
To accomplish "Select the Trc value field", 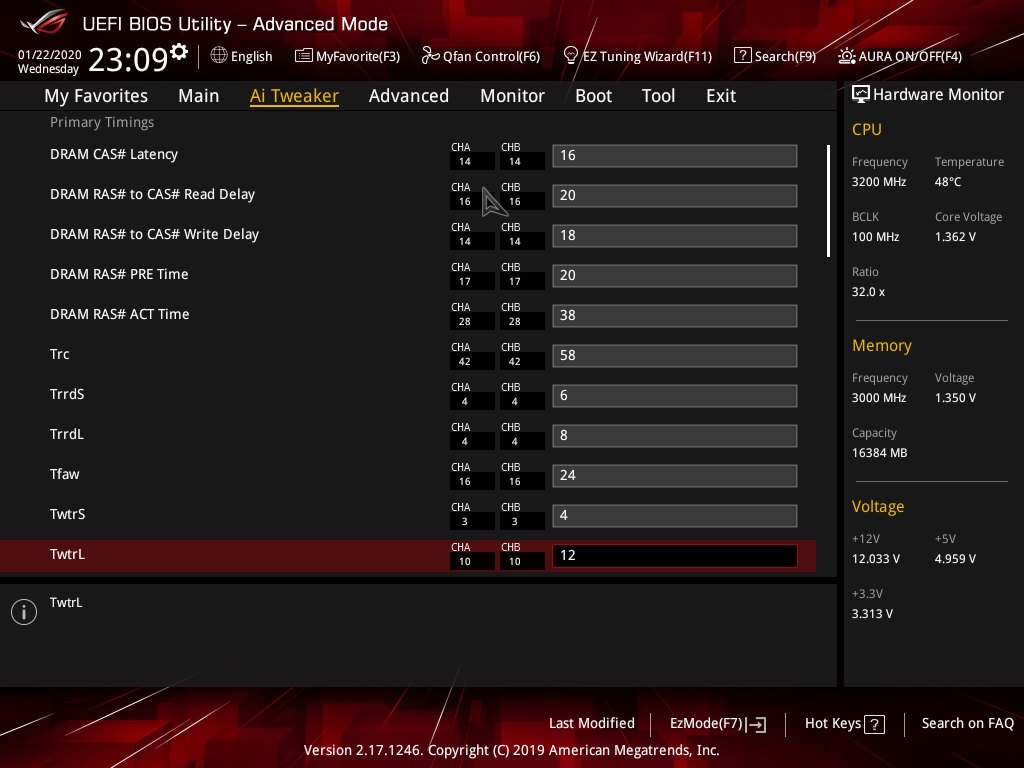I will tap(675, 355).
